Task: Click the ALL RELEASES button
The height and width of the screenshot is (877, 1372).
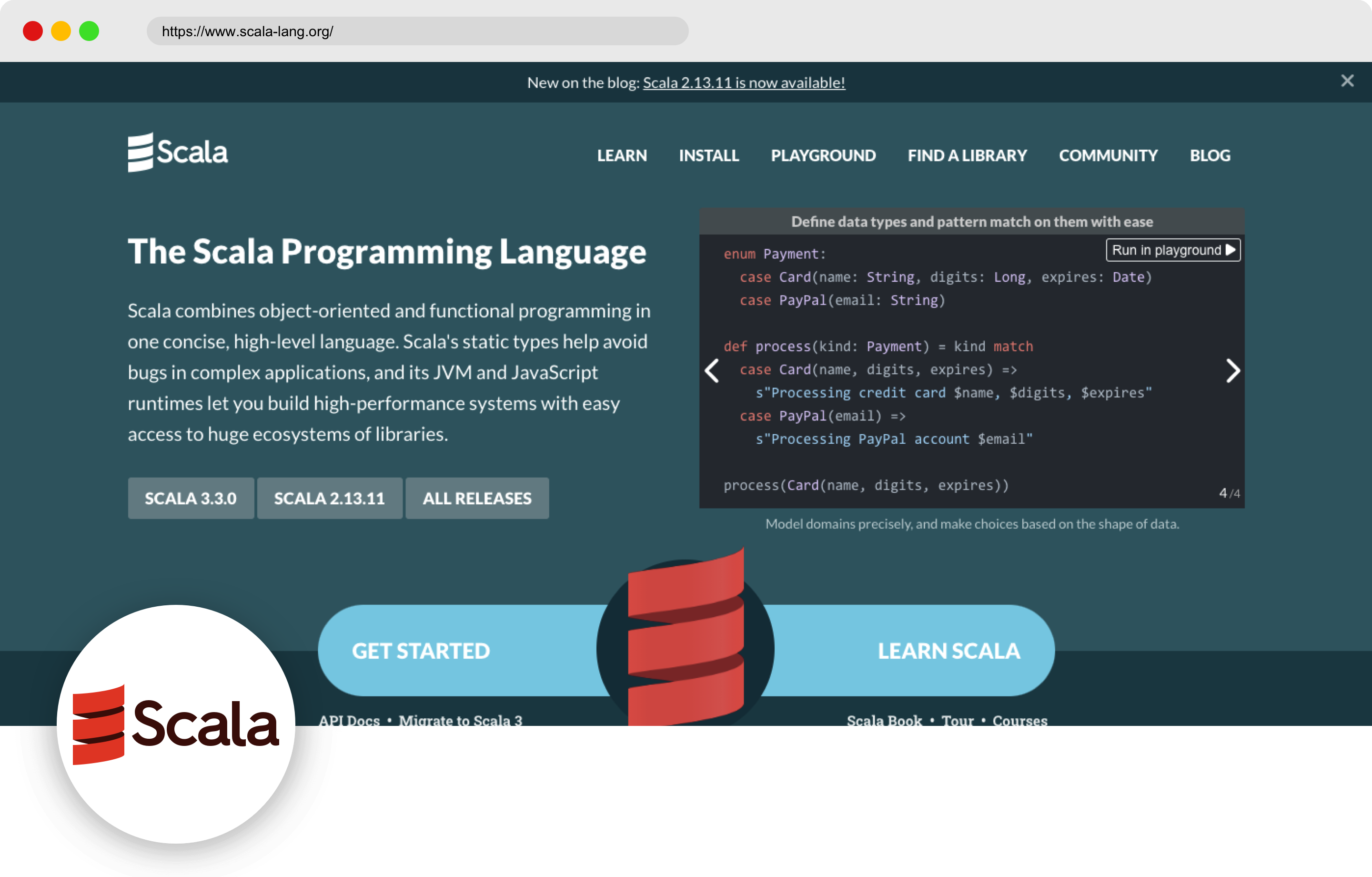Action: pyautogui.click(x=477, y=499)
